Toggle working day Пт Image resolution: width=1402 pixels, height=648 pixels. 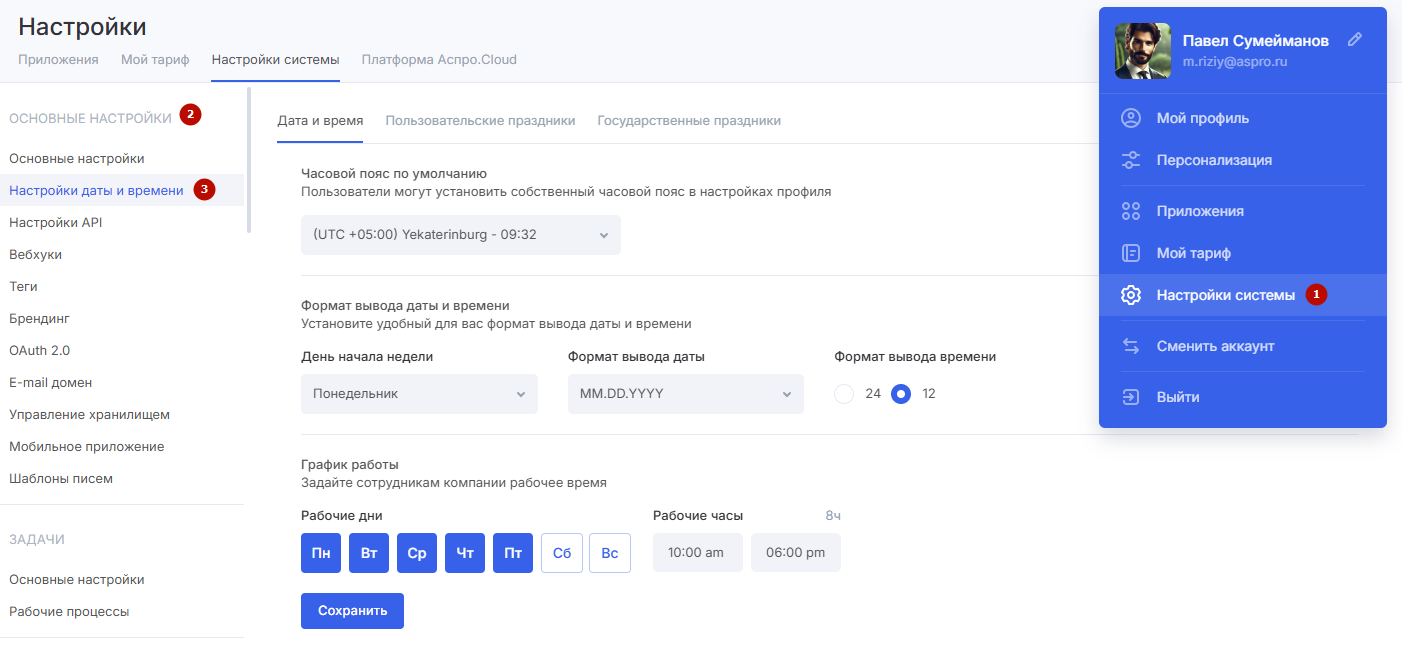(513, 553)
